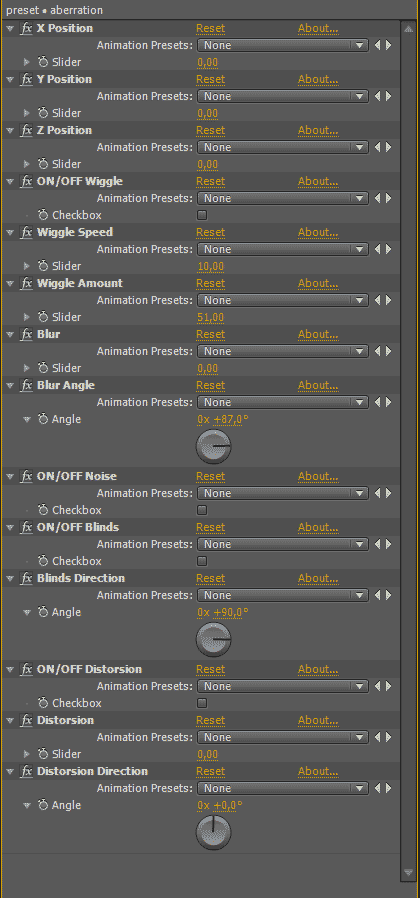Click the stopwatch icon for Wiggle Speed slider
420x898 pixels.
pyautogui.click(x=43, y=266)
